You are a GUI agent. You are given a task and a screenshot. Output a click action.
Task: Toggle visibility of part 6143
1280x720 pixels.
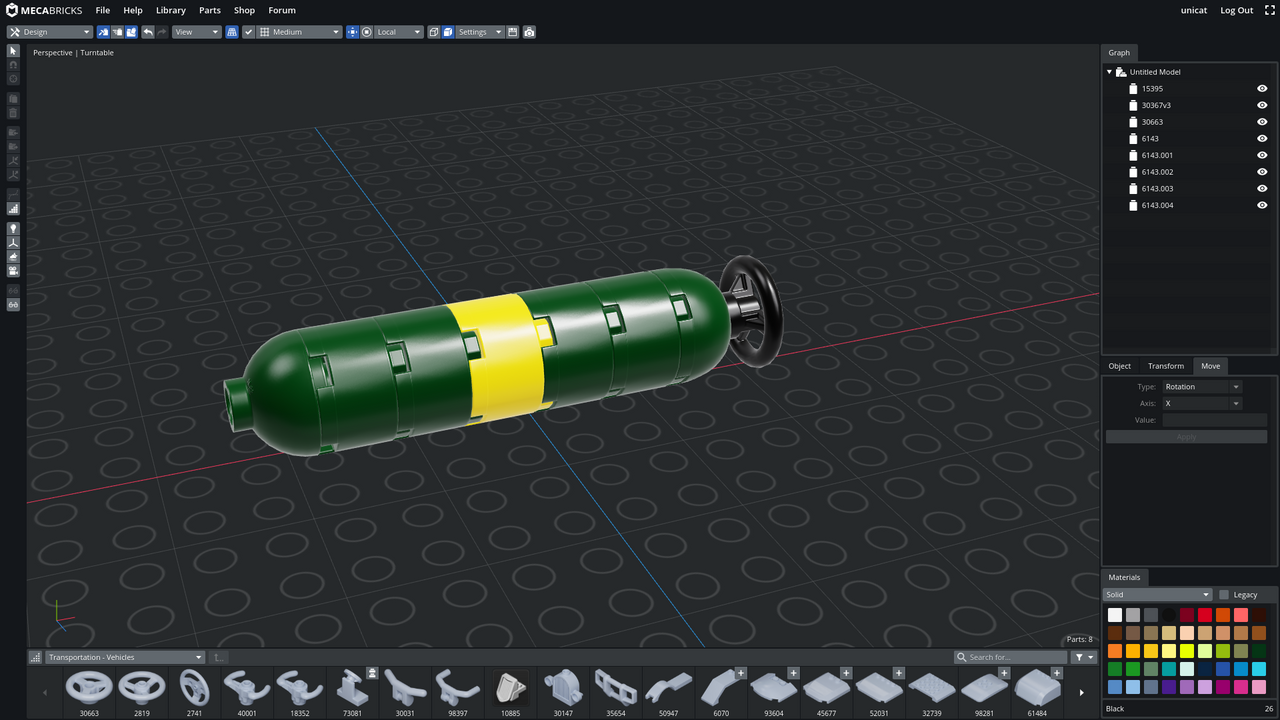tap(1262, 138)
